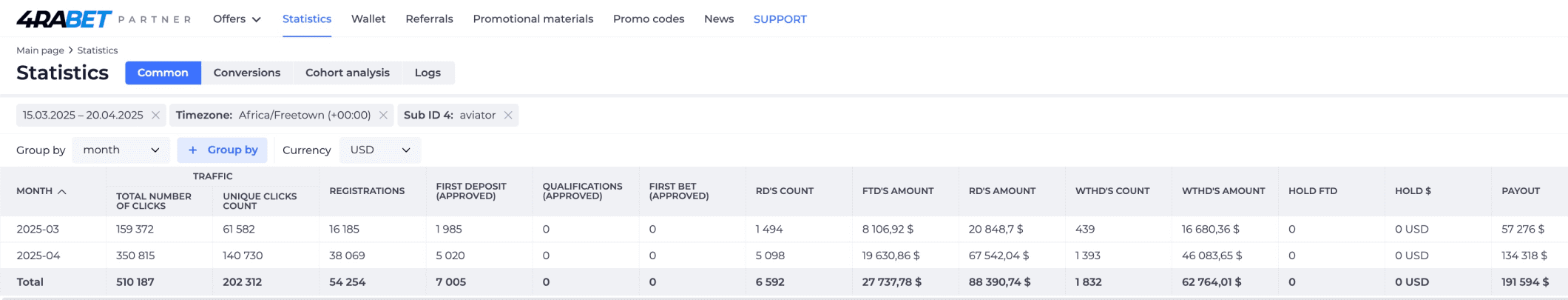The image size is (1568, 300).
Task: Toggle Month column sort arrow
Action: (x=62, y=191)
